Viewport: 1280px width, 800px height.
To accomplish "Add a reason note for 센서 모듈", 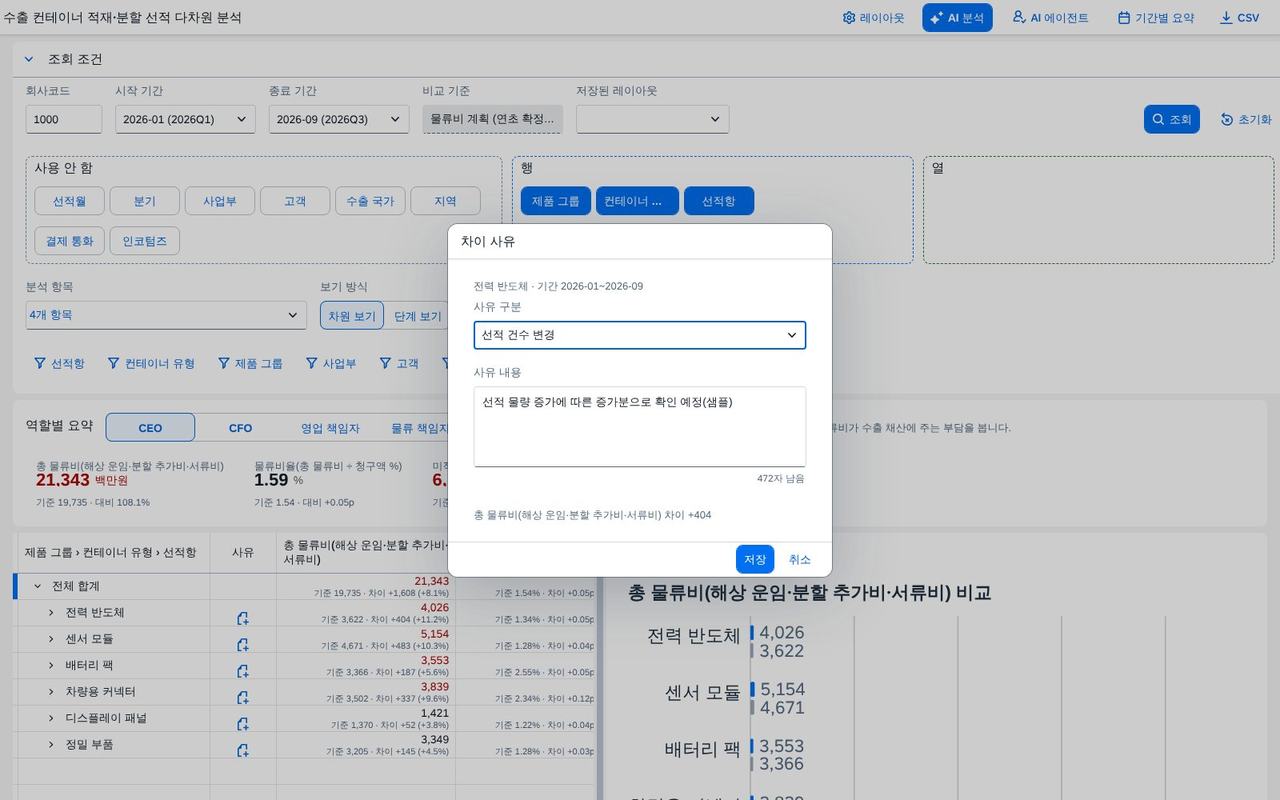I will pos(242,644).
